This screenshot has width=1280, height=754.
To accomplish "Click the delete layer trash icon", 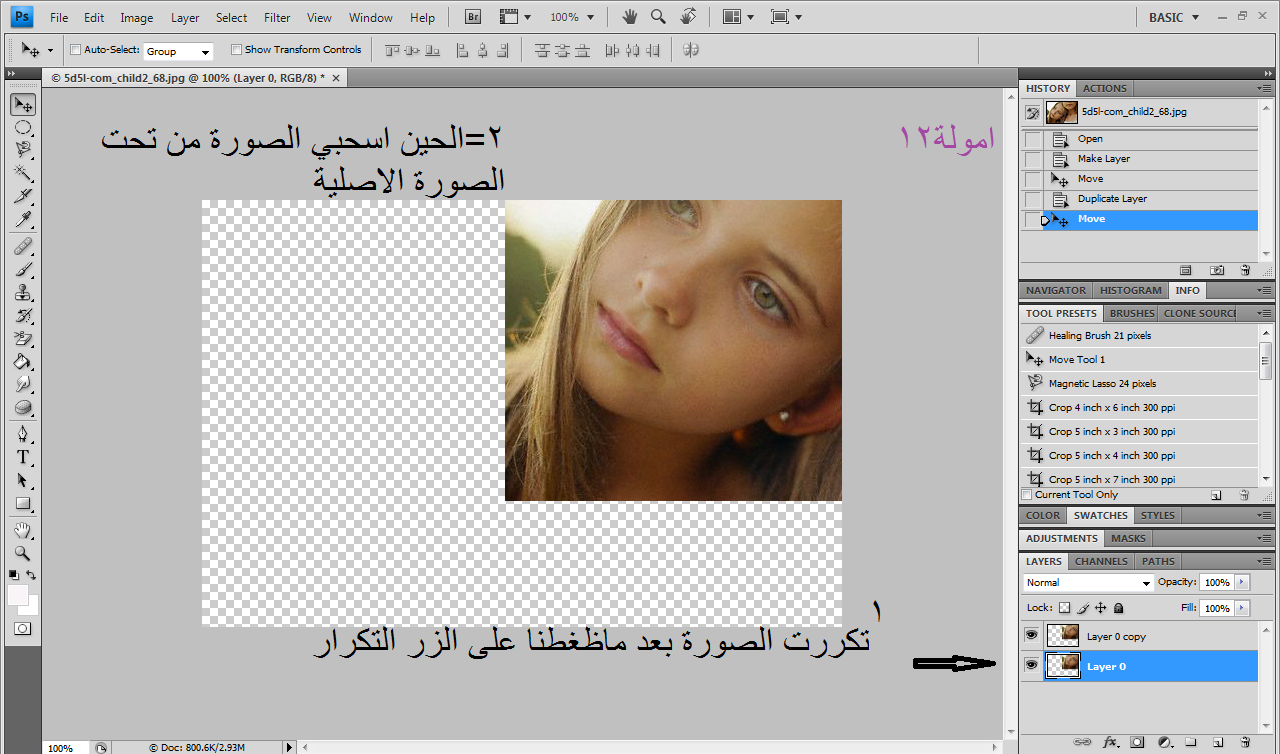I will [1244, 742].
